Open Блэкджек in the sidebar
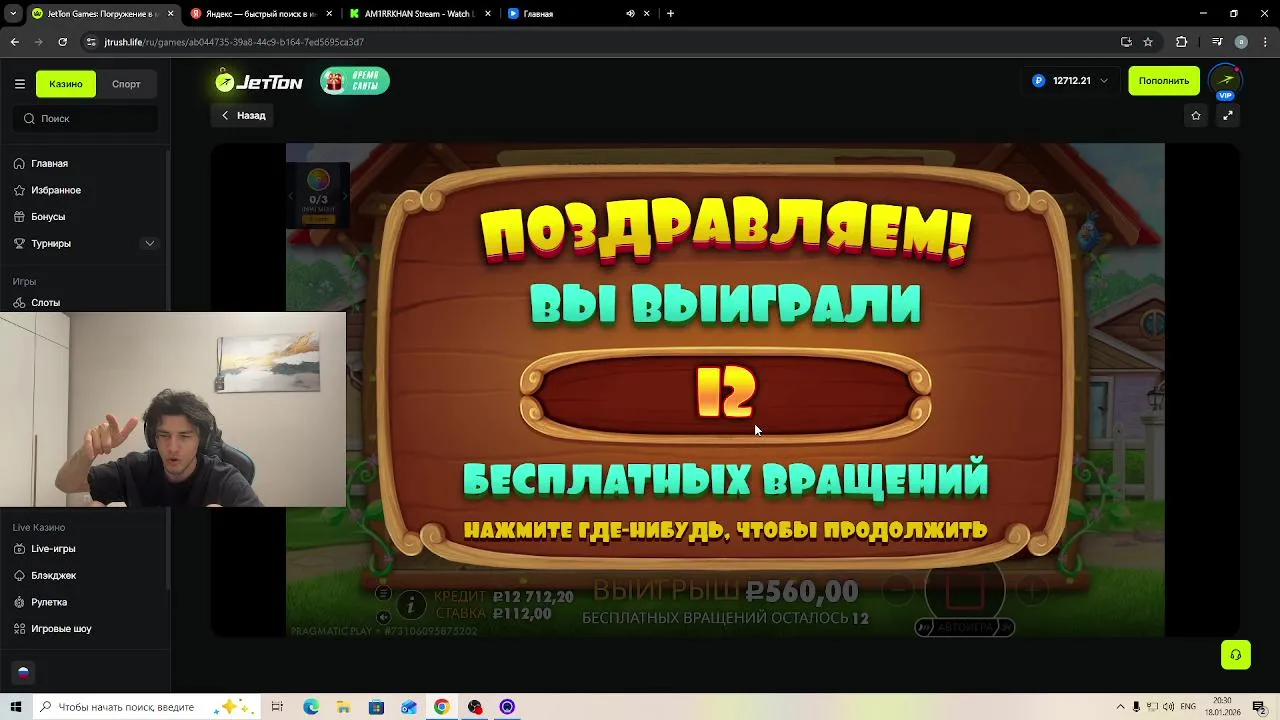Image resolution: width=1280 pixels, height=720 pixels. [53, 576]
